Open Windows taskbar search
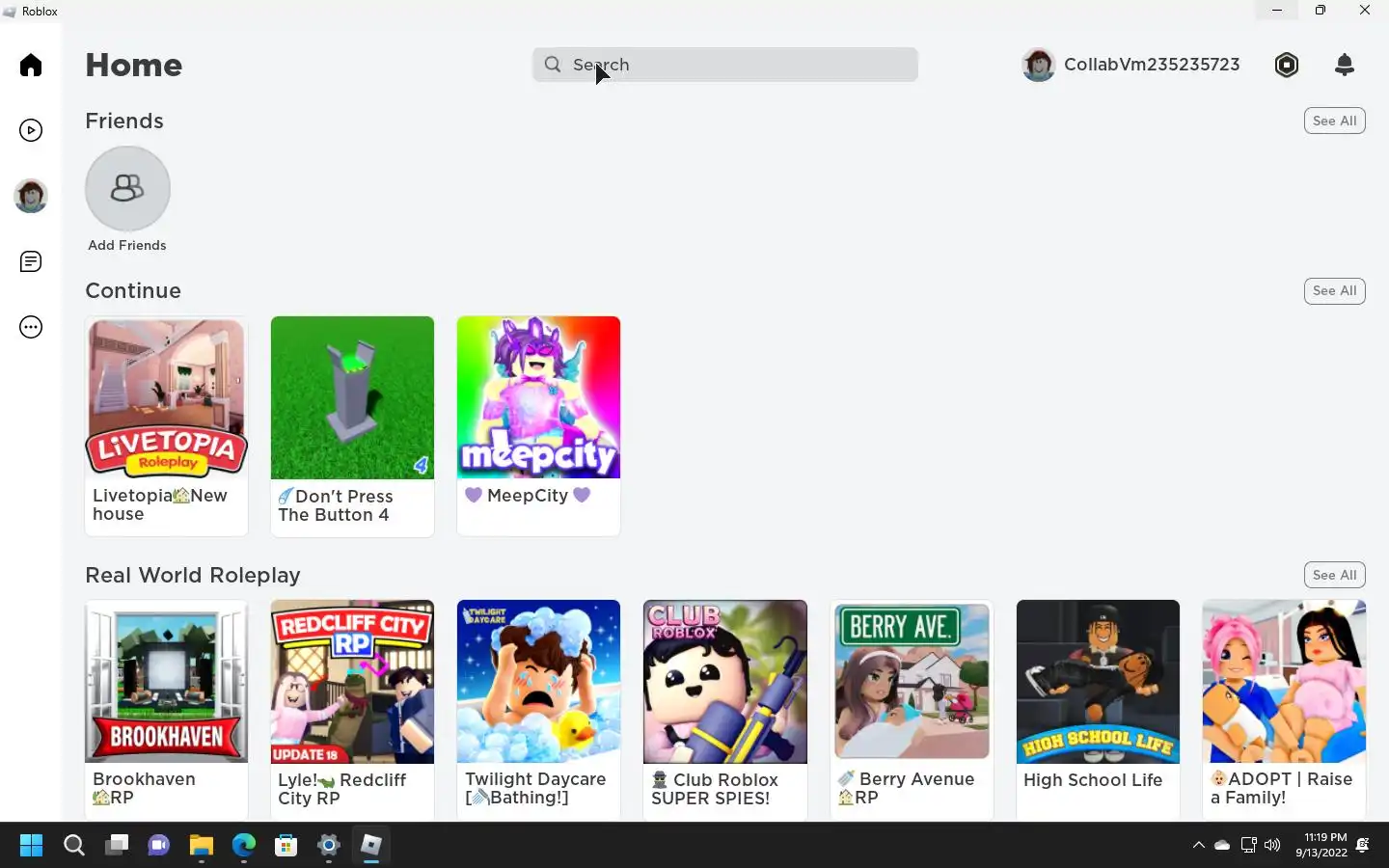This screenshot has height=868, width=1389. pos(74,846)
